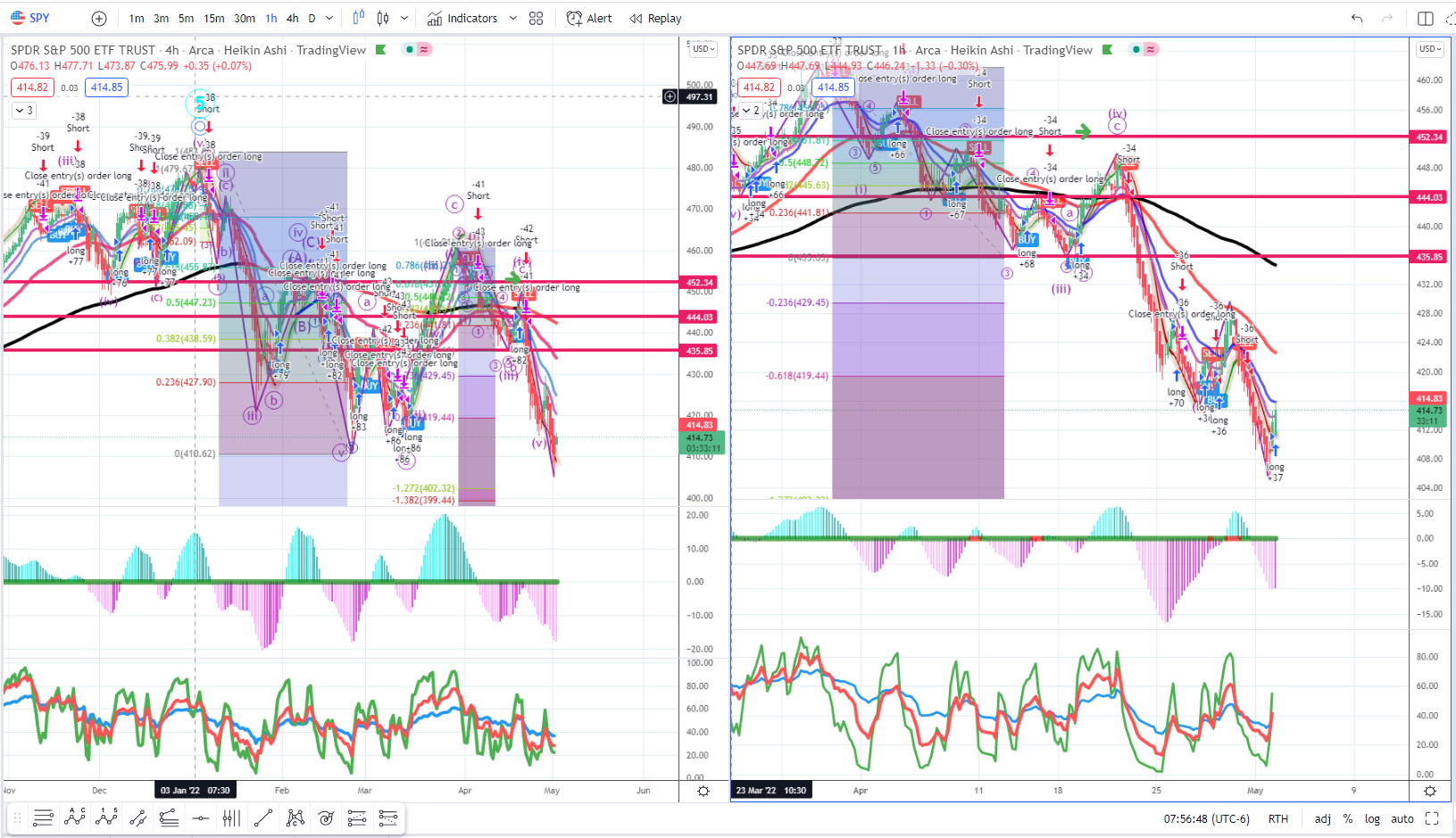Expand the timeframe interval dropdown
Image resolution: width=1456 pixels, height=838 pixels.
pos(329,19)
